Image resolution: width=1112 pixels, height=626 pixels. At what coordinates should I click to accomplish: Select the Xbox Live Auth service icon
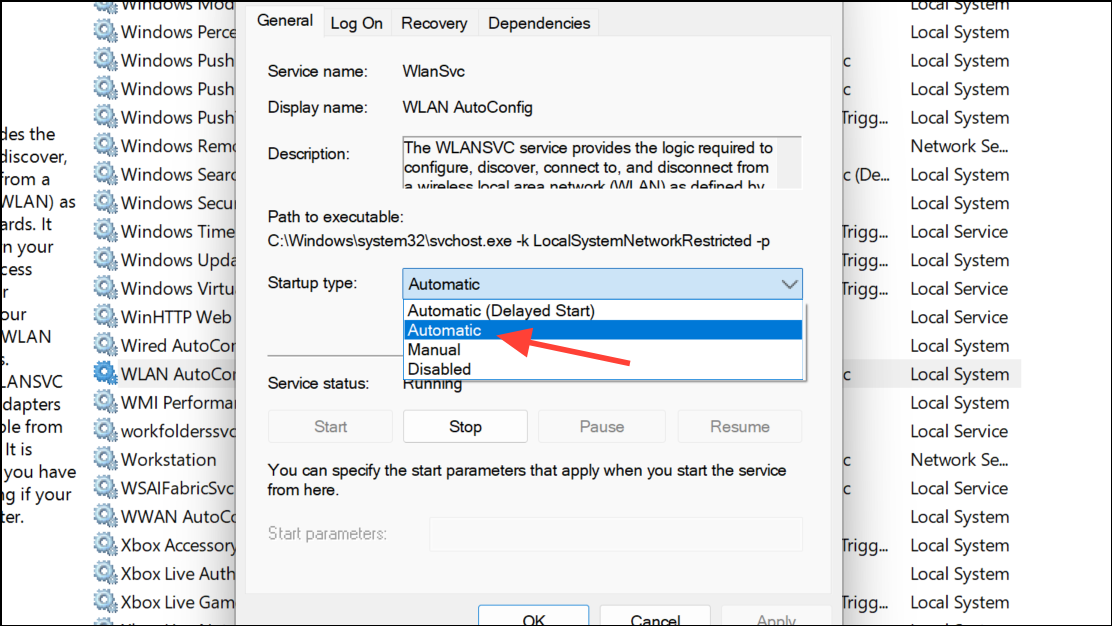[106, 573]
